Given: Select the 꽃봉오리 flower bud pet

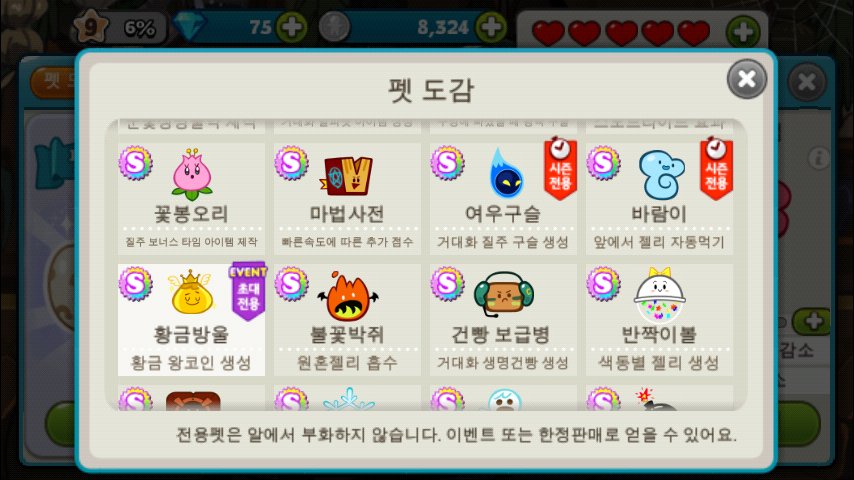Looking at the screenshot, I should point(191,199).
